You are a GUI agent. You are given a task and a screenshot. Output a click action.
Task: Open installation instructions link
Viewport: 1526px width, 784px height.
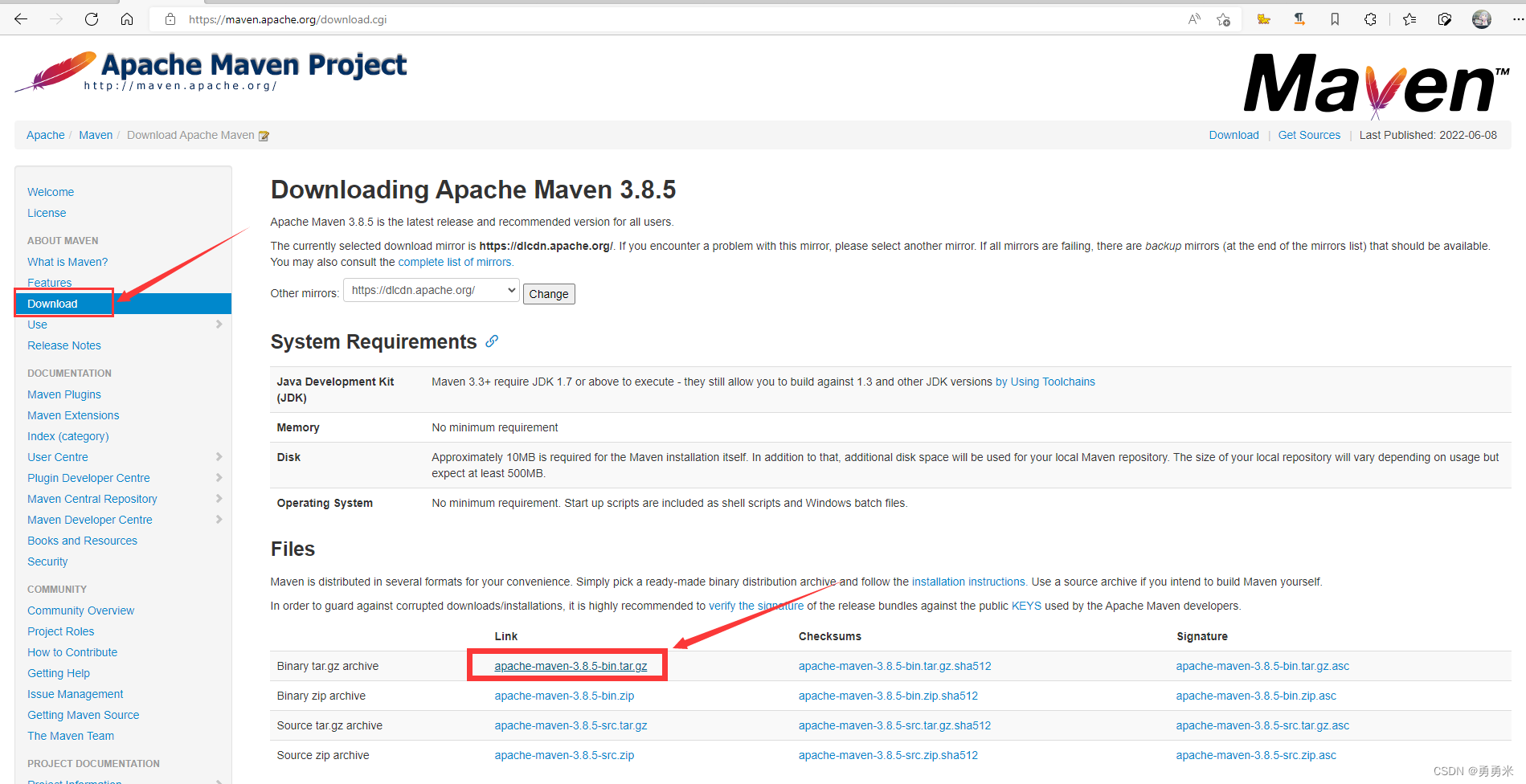point(968,582)
